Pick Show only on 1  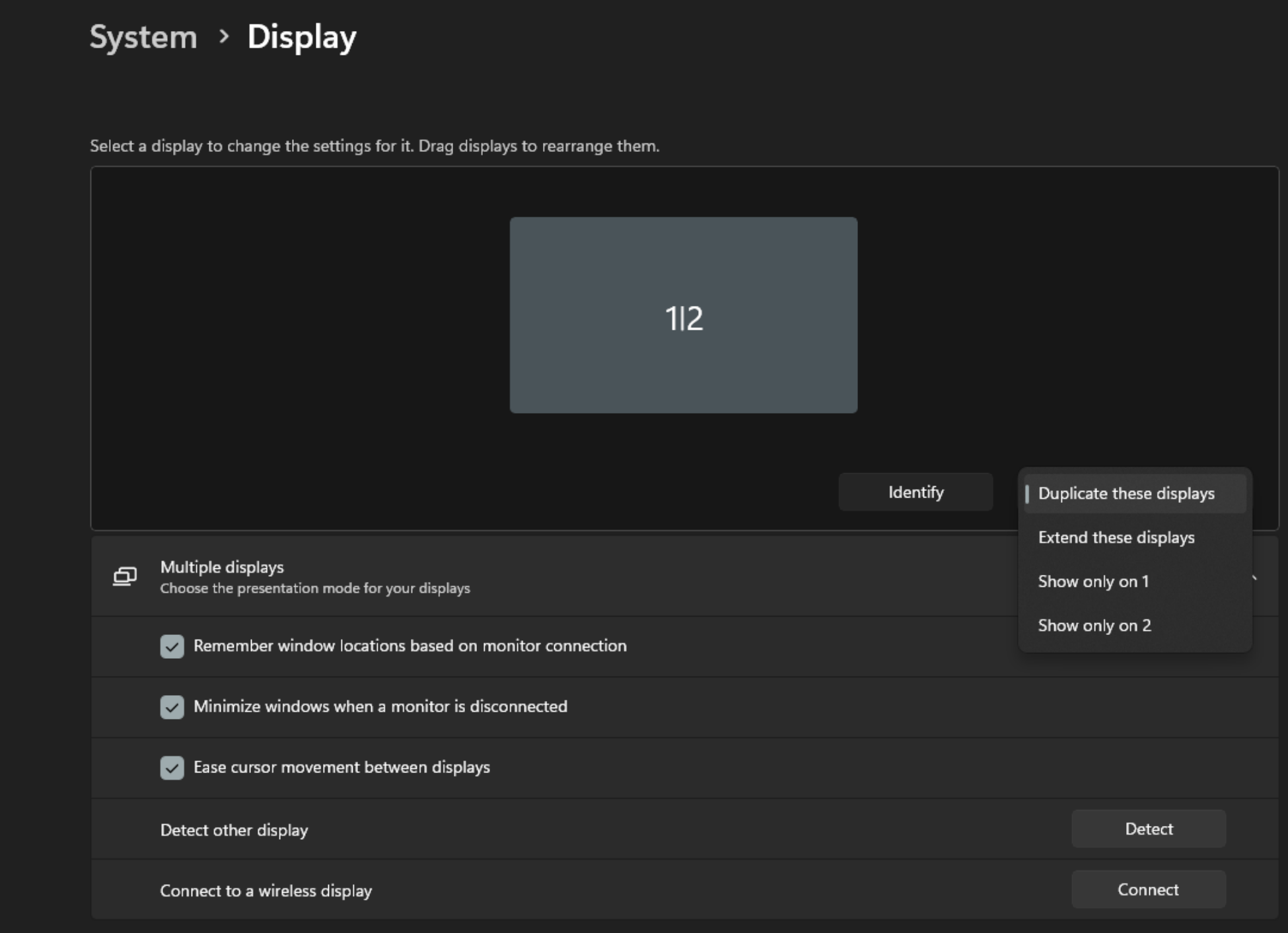1093,581
